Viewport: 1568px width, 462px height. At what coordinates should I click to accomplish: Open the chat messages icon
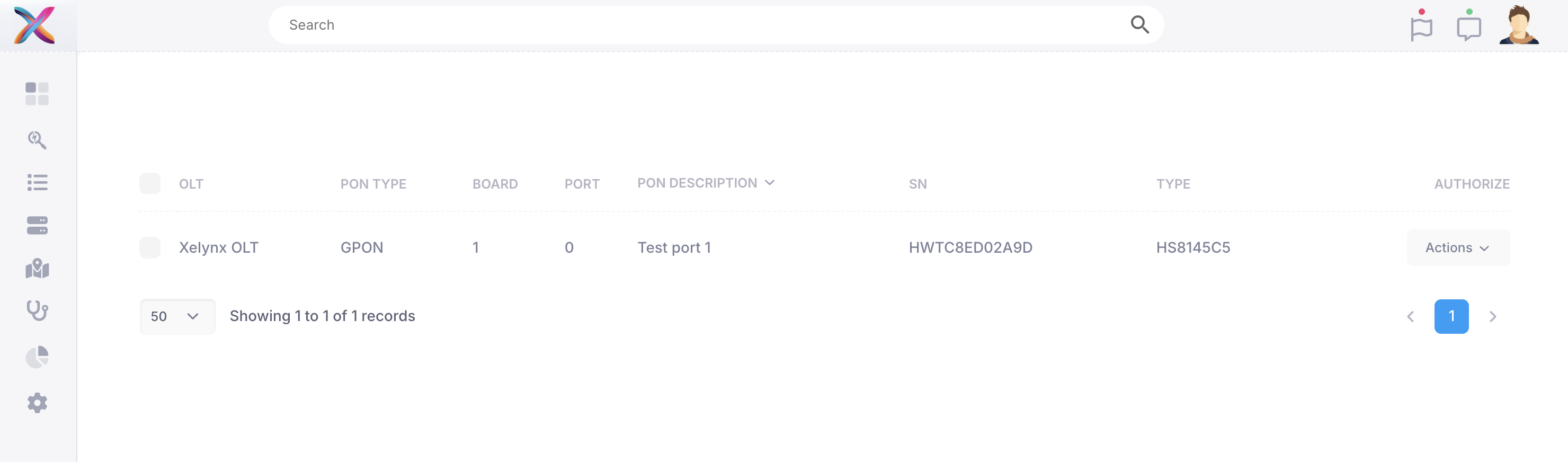tap(1468, 28)
